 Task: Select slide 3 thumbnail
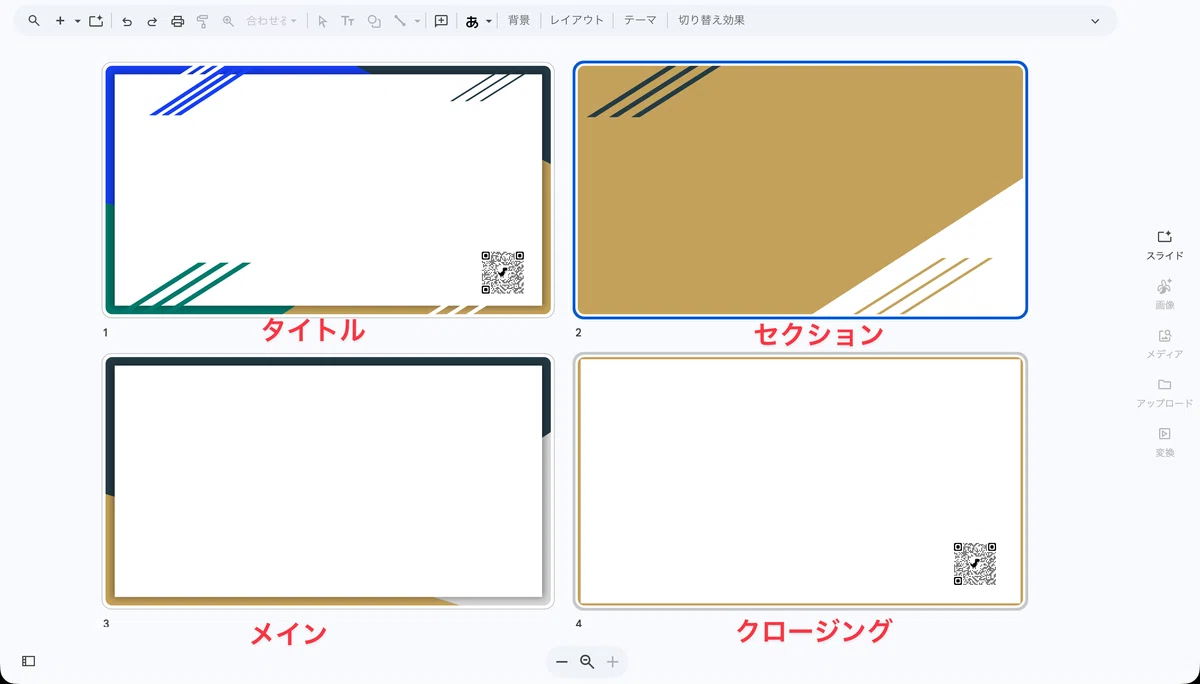pyautogui.click(x=328, y=481)
